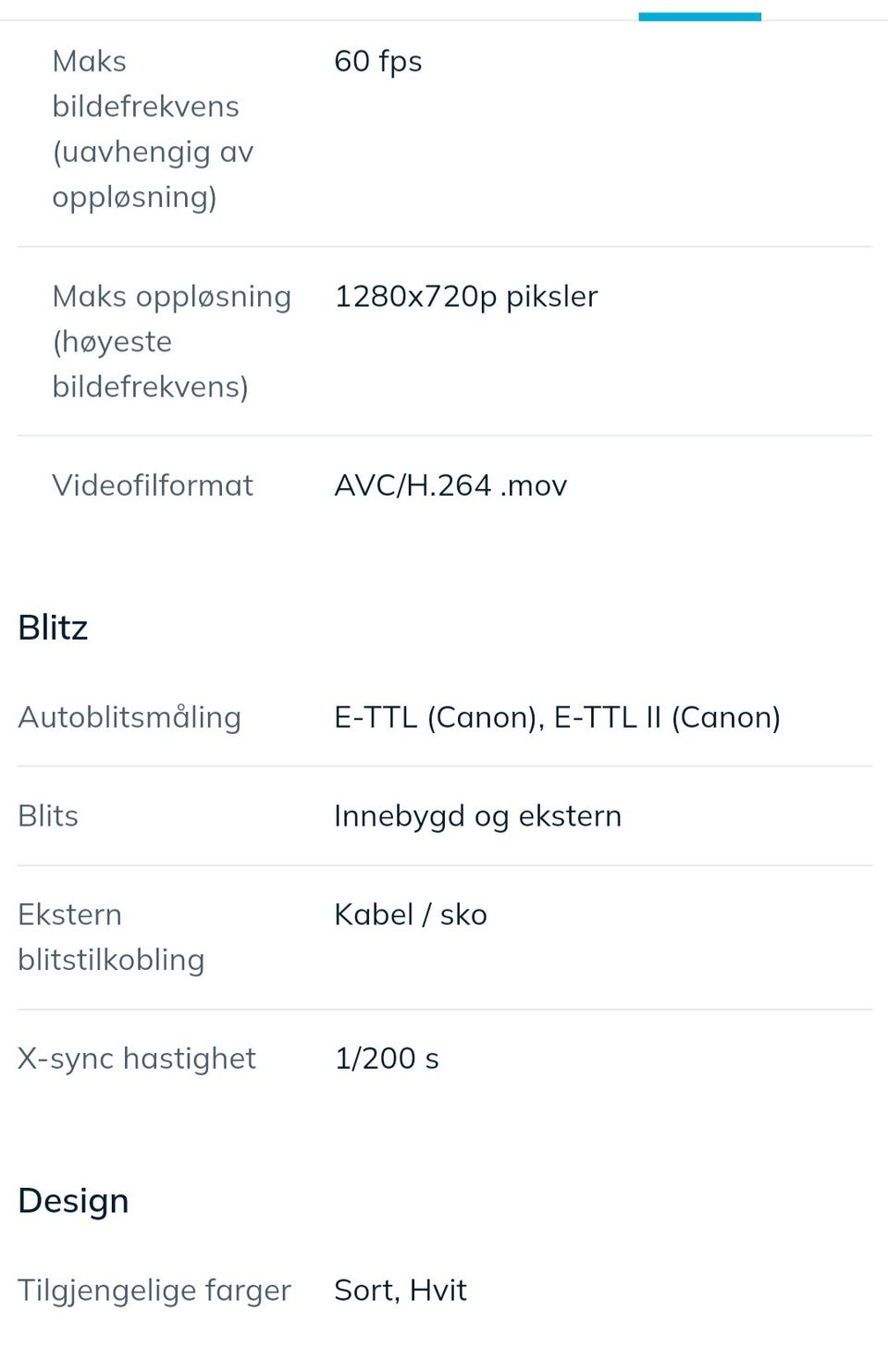Click the X-sync hastighet label
The image size is (888, 1372).
pyautogui.click(x=136, y=1059)
